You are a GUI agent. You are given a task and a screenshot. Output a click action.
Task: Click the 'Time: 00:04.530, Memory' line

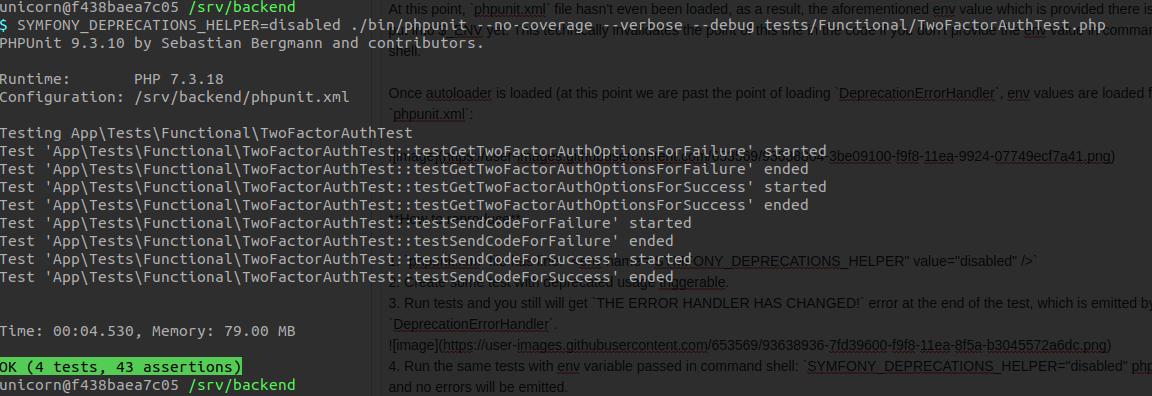point(148,331)
